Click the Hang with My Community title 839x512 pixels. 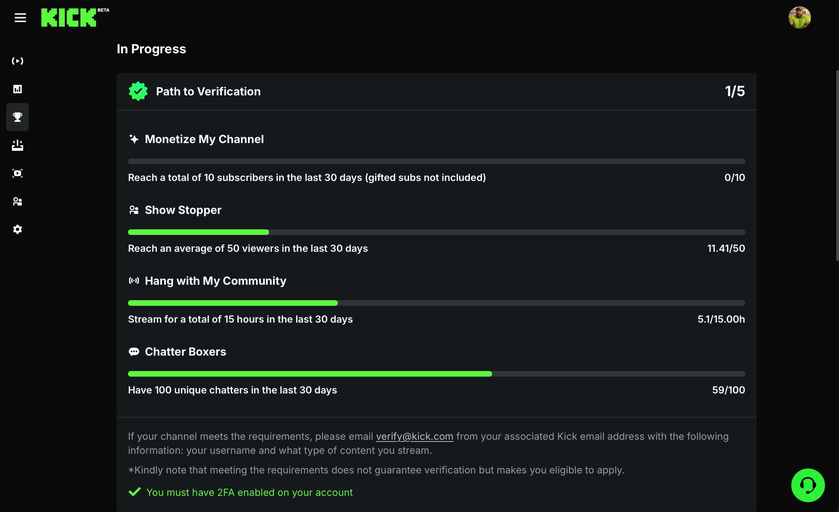point(215,281)
